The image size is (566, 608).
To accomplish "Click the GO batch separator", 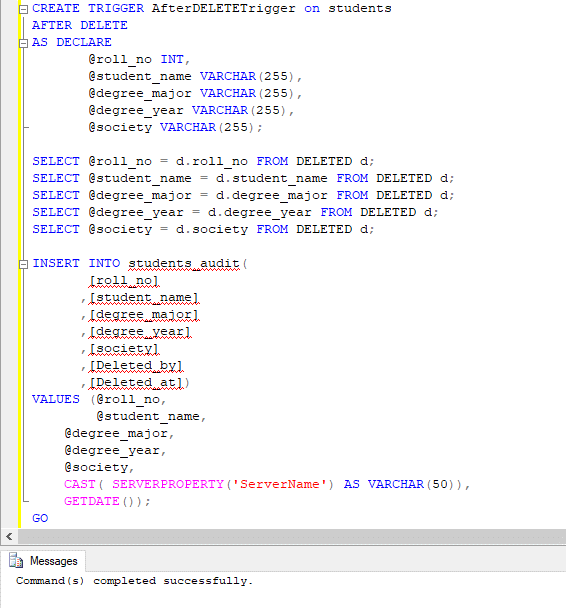I will (40, 518).
